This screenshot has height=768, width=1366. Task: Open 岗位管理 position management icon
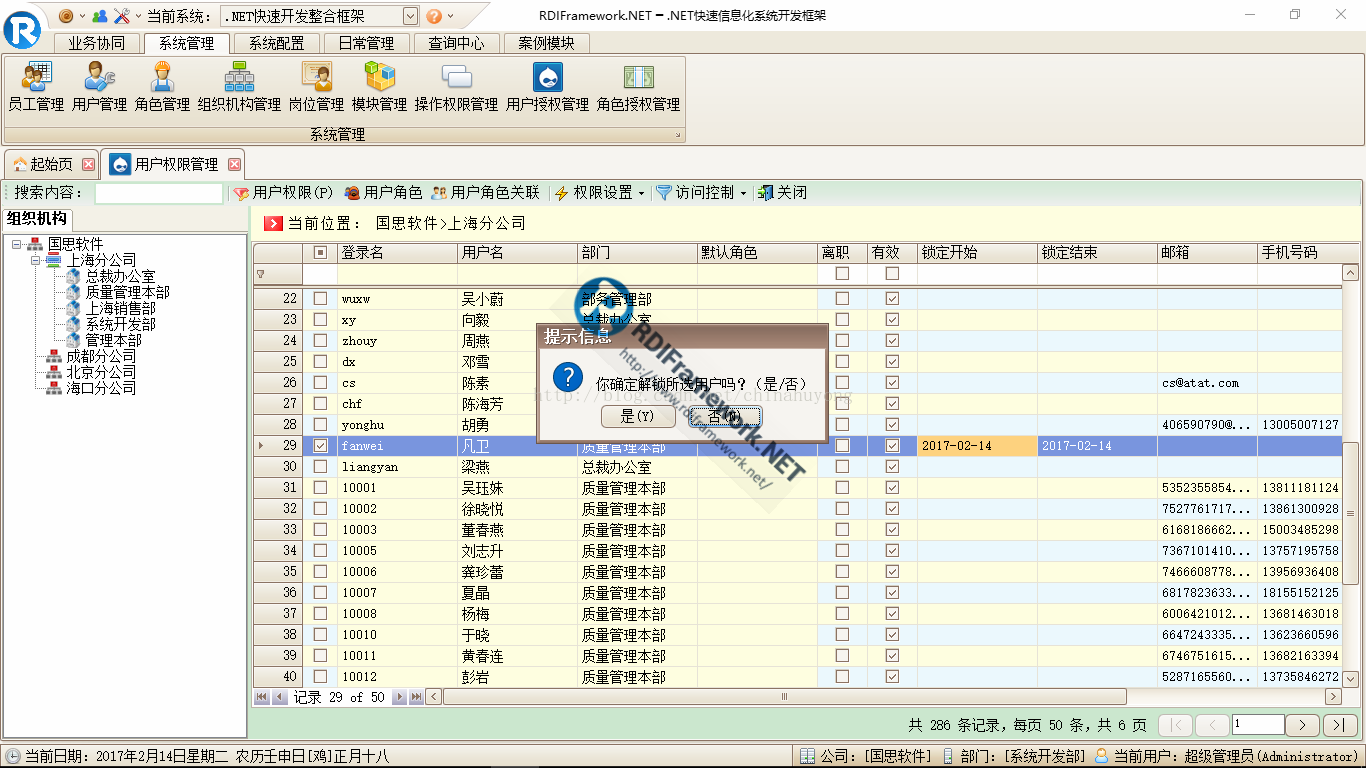click(316, 87)
